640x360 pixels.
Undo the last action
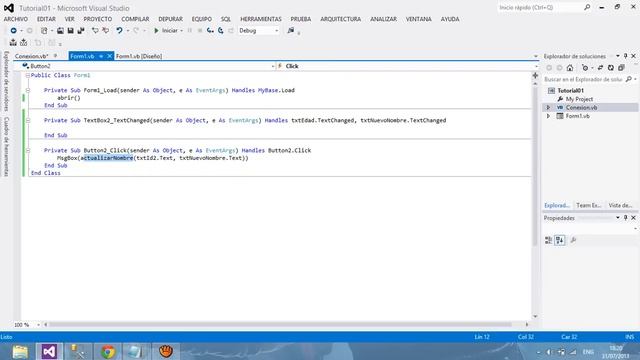(x=119, y=31)
